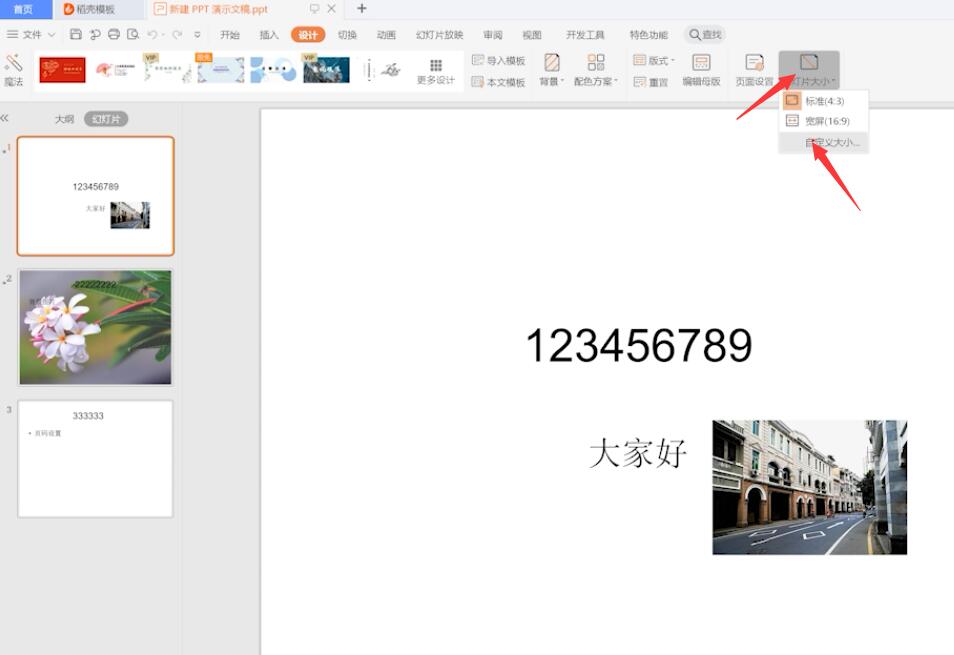
Task: Select slide 3 thumbnail titled 333333
Action: 96,459
